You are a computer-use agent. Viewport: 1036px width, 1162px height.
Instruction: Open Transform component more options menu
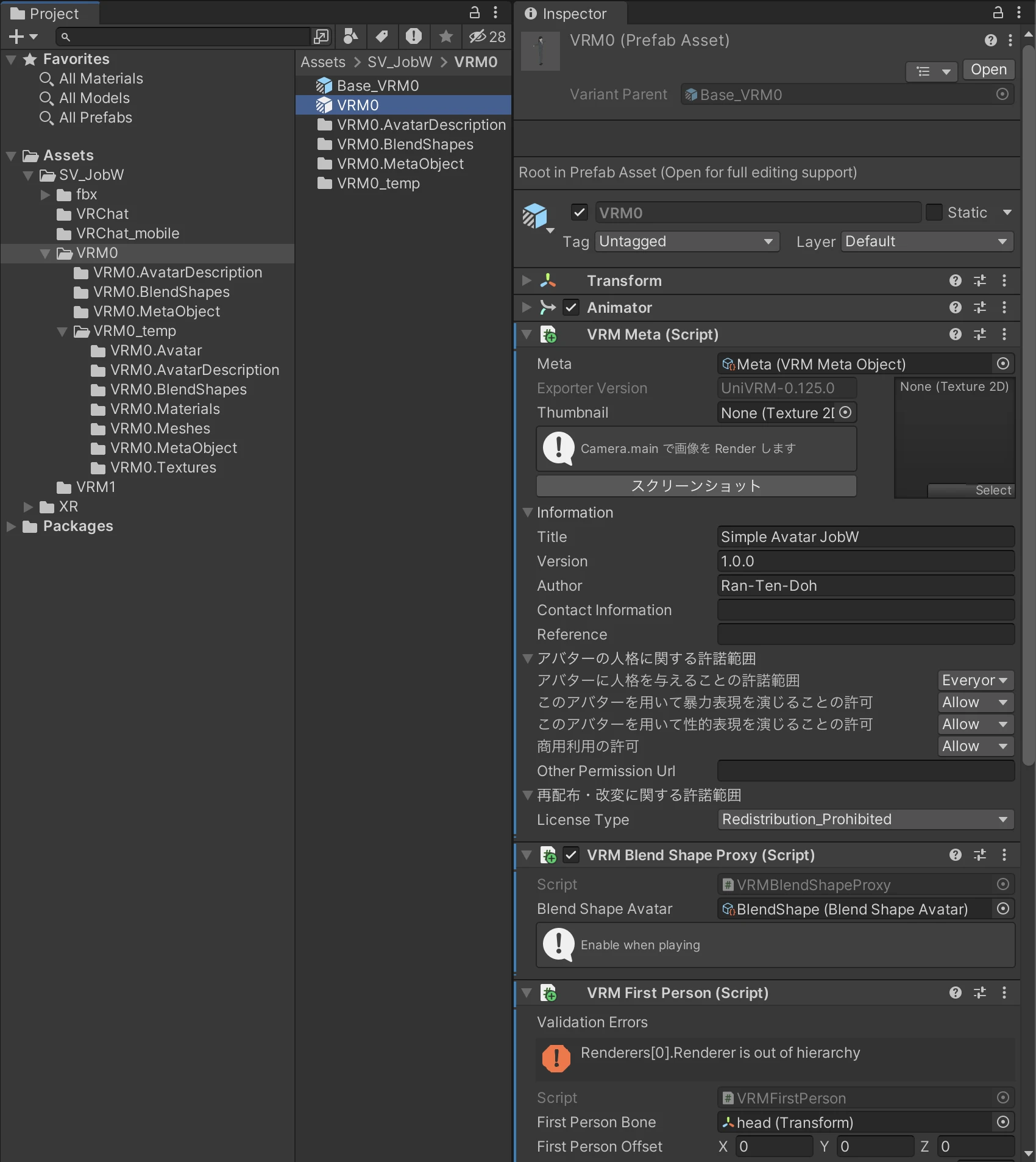[x=1004, y=280]
